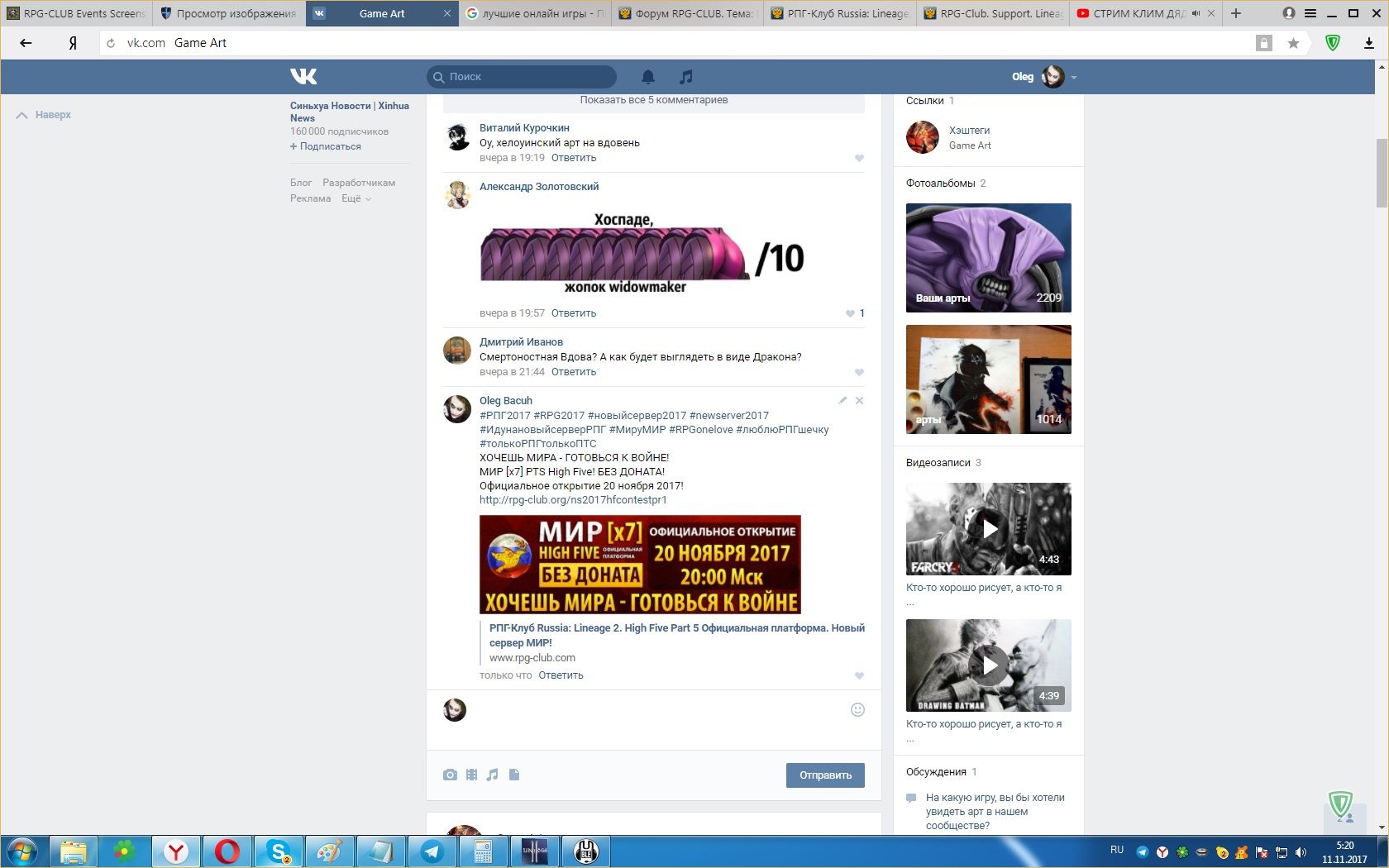The width and height of the screenshot is (1389, 868).
Task: Open VK notifications bell icon
Action: tap(648, 77)
